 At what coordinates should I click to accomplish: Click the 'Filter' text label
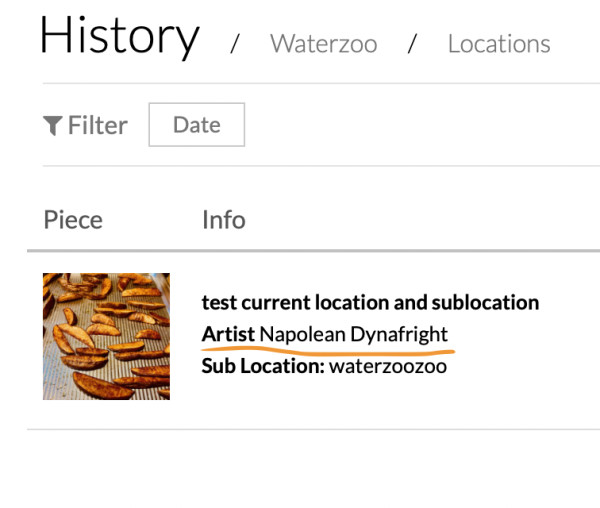point(98,125)
